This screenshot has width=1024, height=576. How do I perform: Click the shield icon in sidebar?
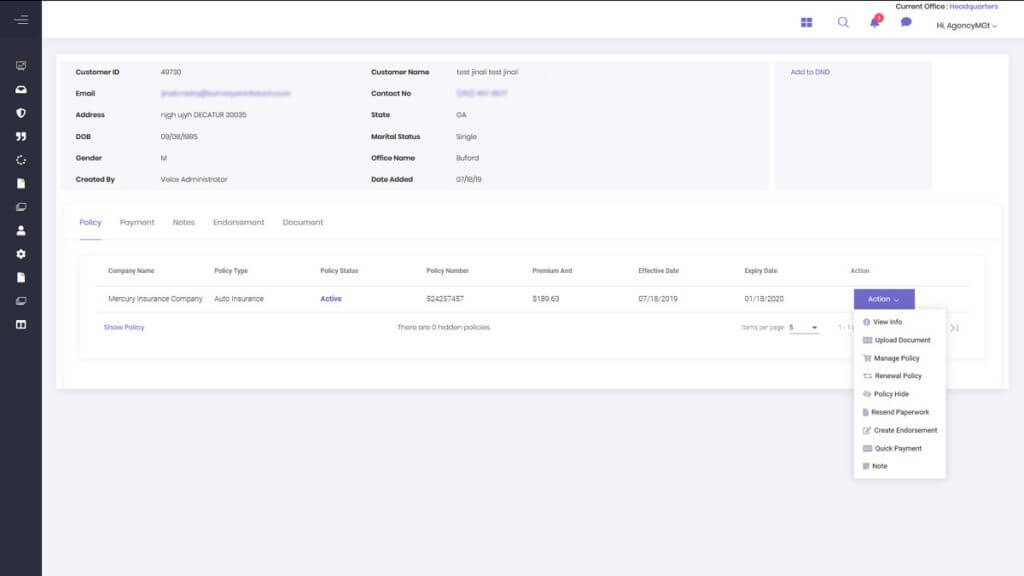tap(21, 112)
